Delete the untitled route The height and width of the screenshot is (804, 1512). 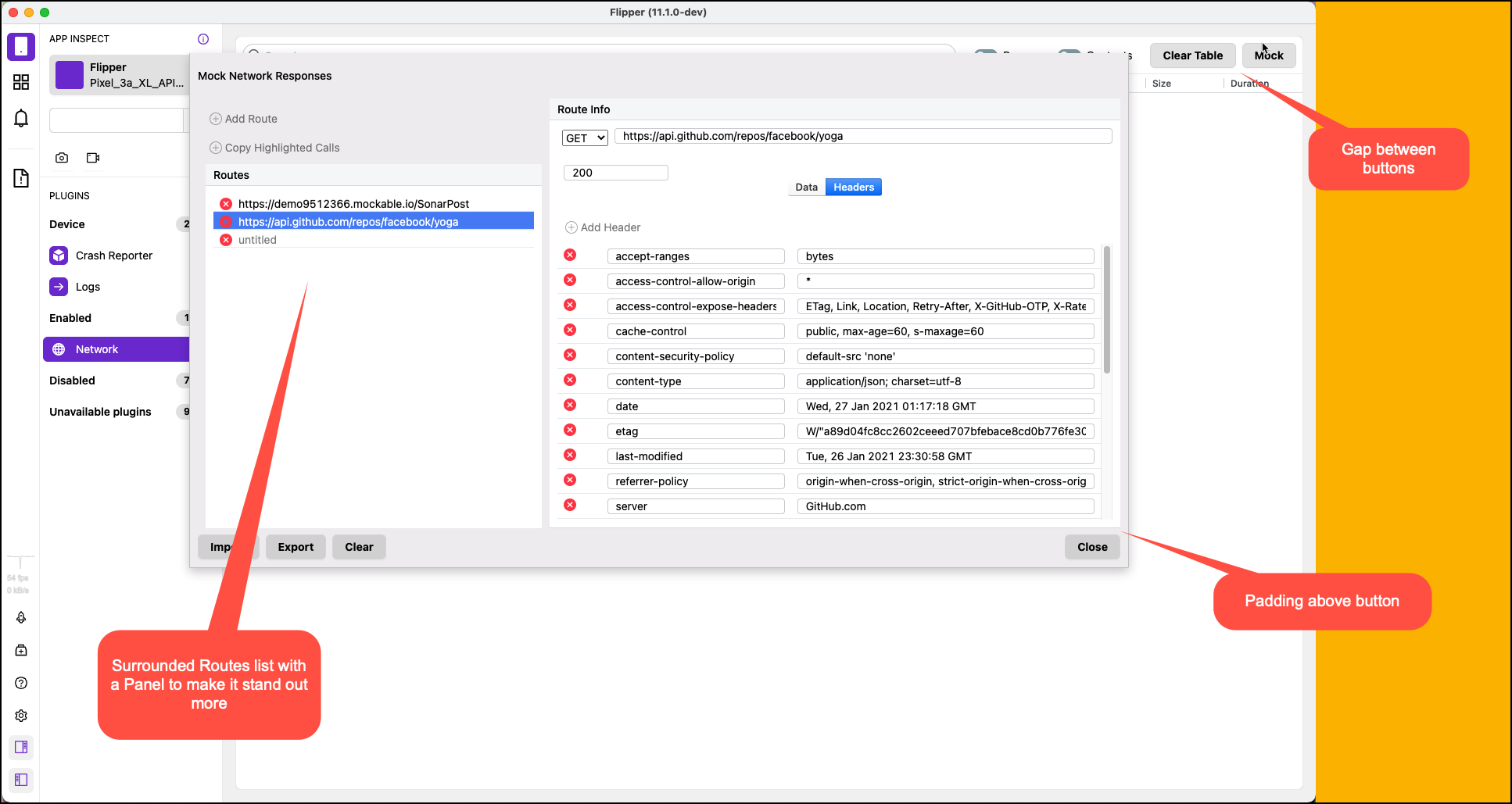(x=226, y=240)
